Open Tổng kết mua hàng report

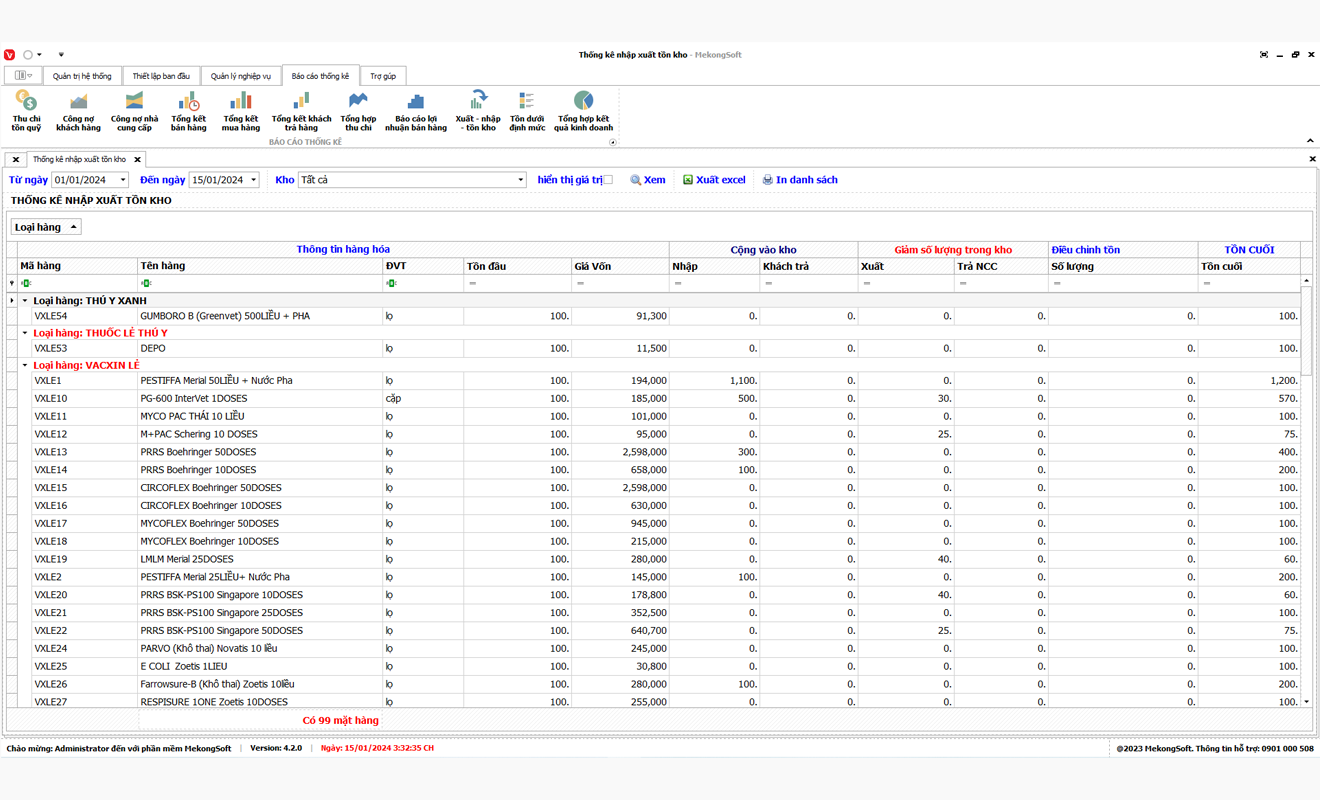[x=240, y=111]
